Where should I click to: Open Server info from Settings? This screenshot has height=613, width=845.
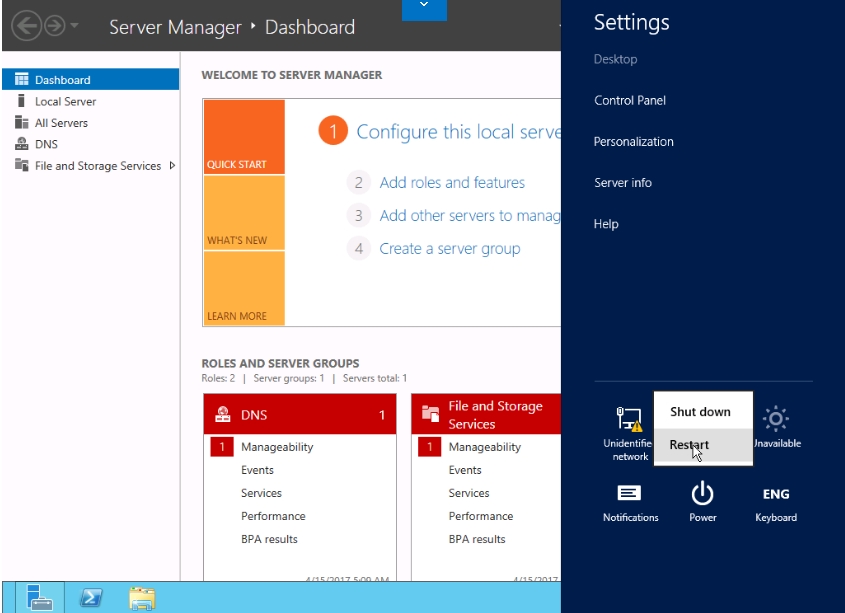coord(623,183)
